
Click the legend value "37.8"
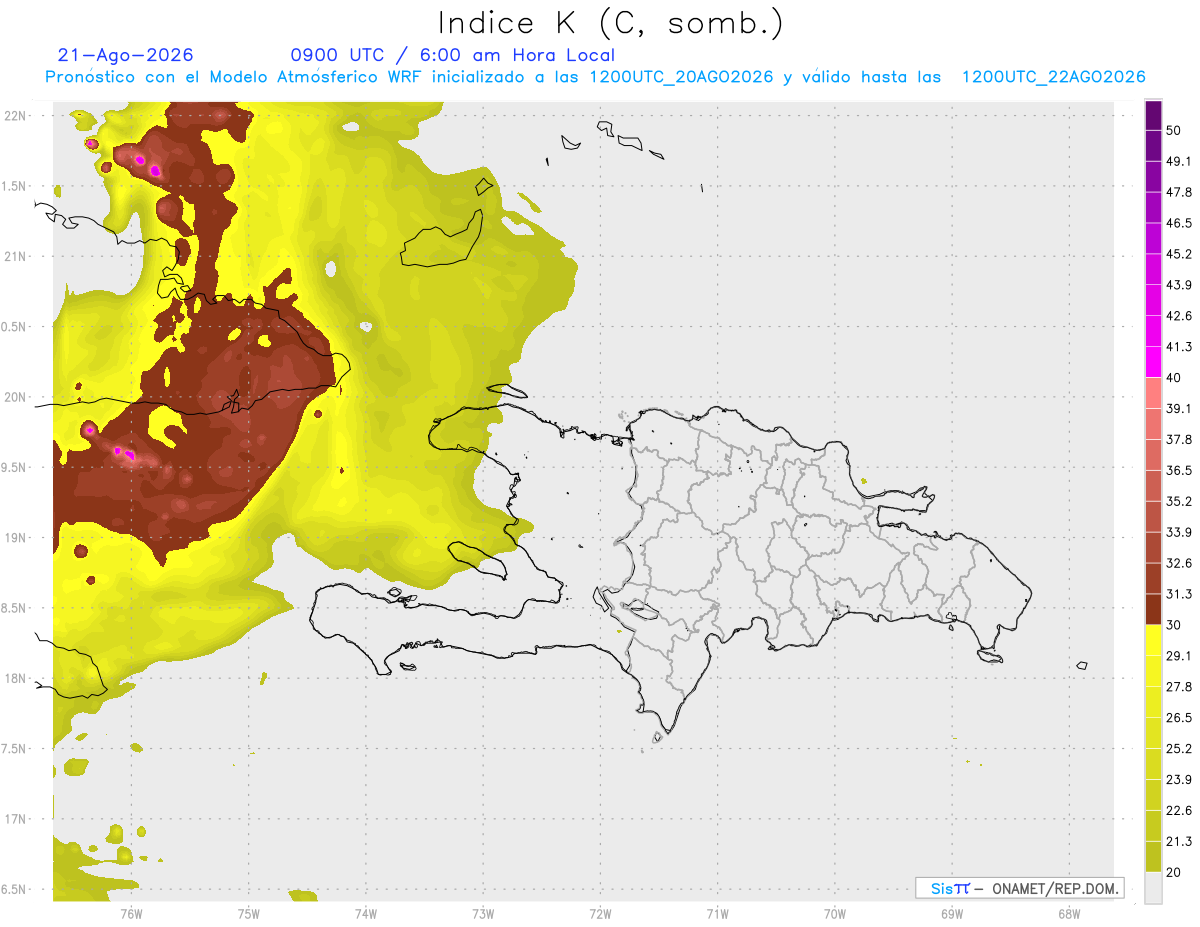(x=1179, y=440)
